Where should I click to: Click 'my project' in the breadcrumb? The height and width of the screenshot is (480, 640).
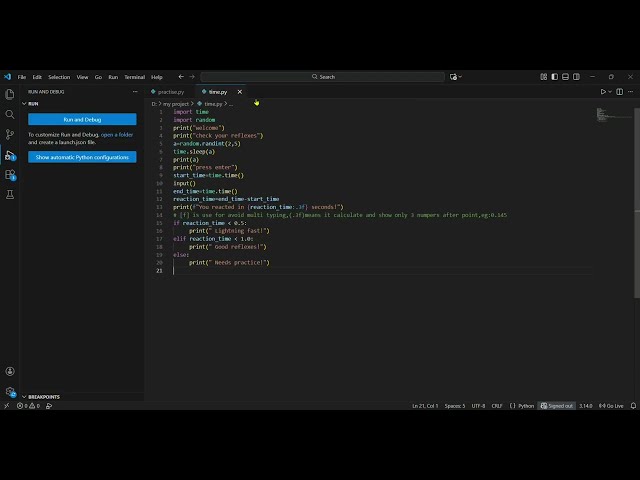tap(176, 104)
